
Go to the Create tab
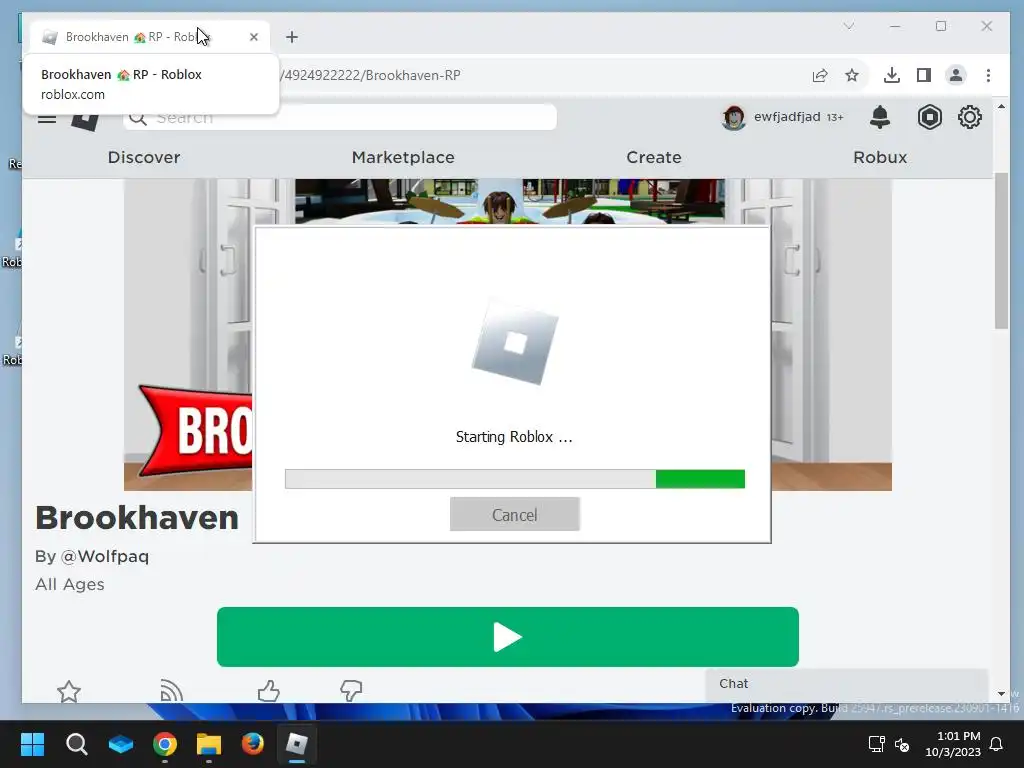tap(654, 157)
